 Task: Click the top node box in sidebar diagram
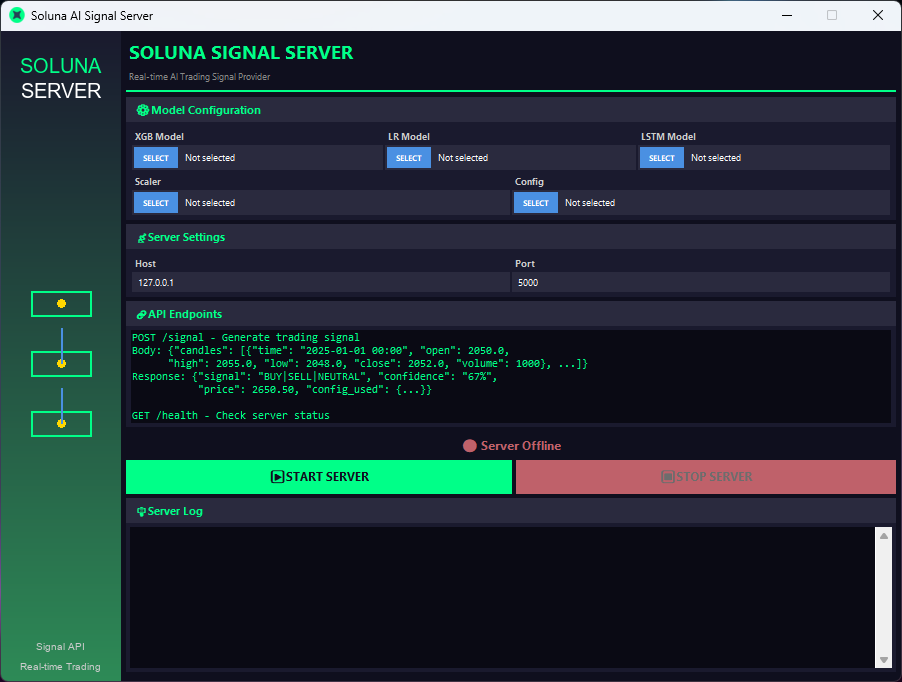[62, 304]
